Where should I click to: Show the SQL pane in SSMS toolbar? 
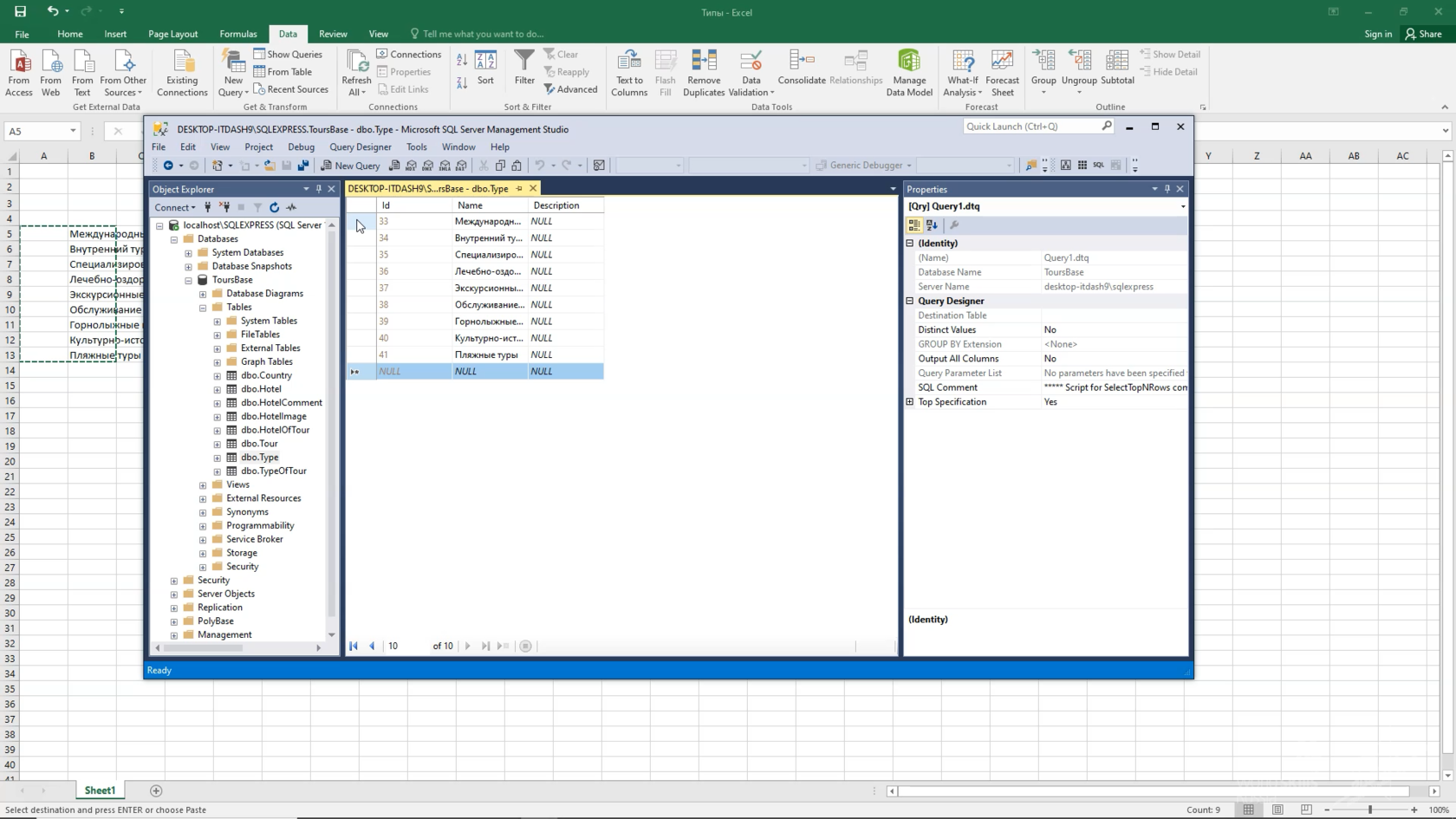pyautogui.click(x=1098, y=166)
